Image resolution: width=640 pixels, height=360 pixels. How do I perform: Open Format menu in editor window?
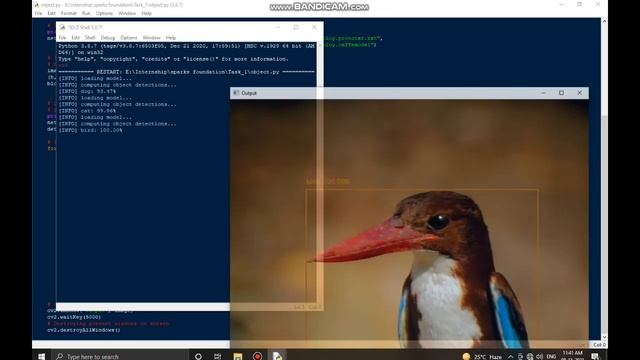(x=69, y=13)
